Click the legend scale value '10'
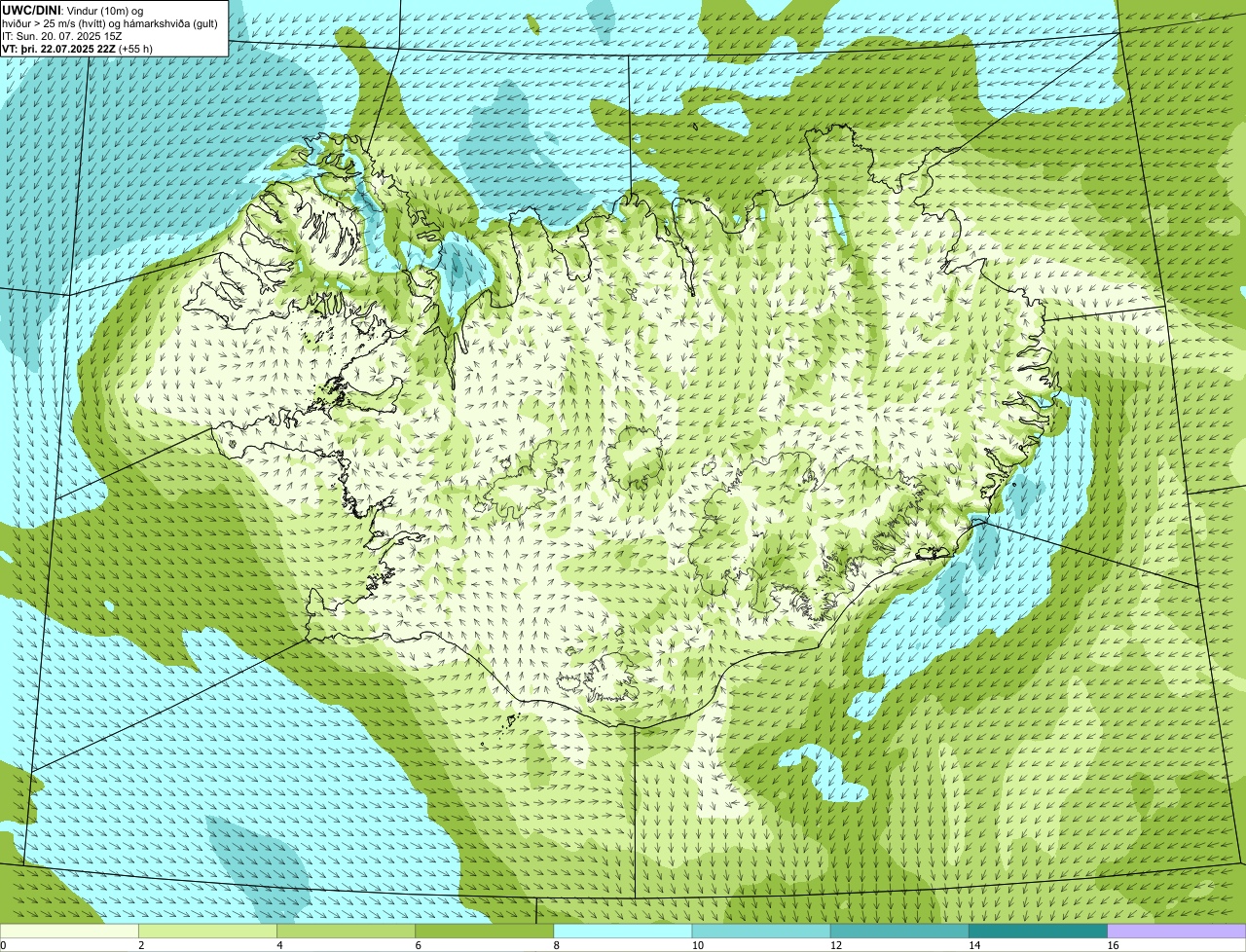 pyautogui.click(x=697, y=945)
